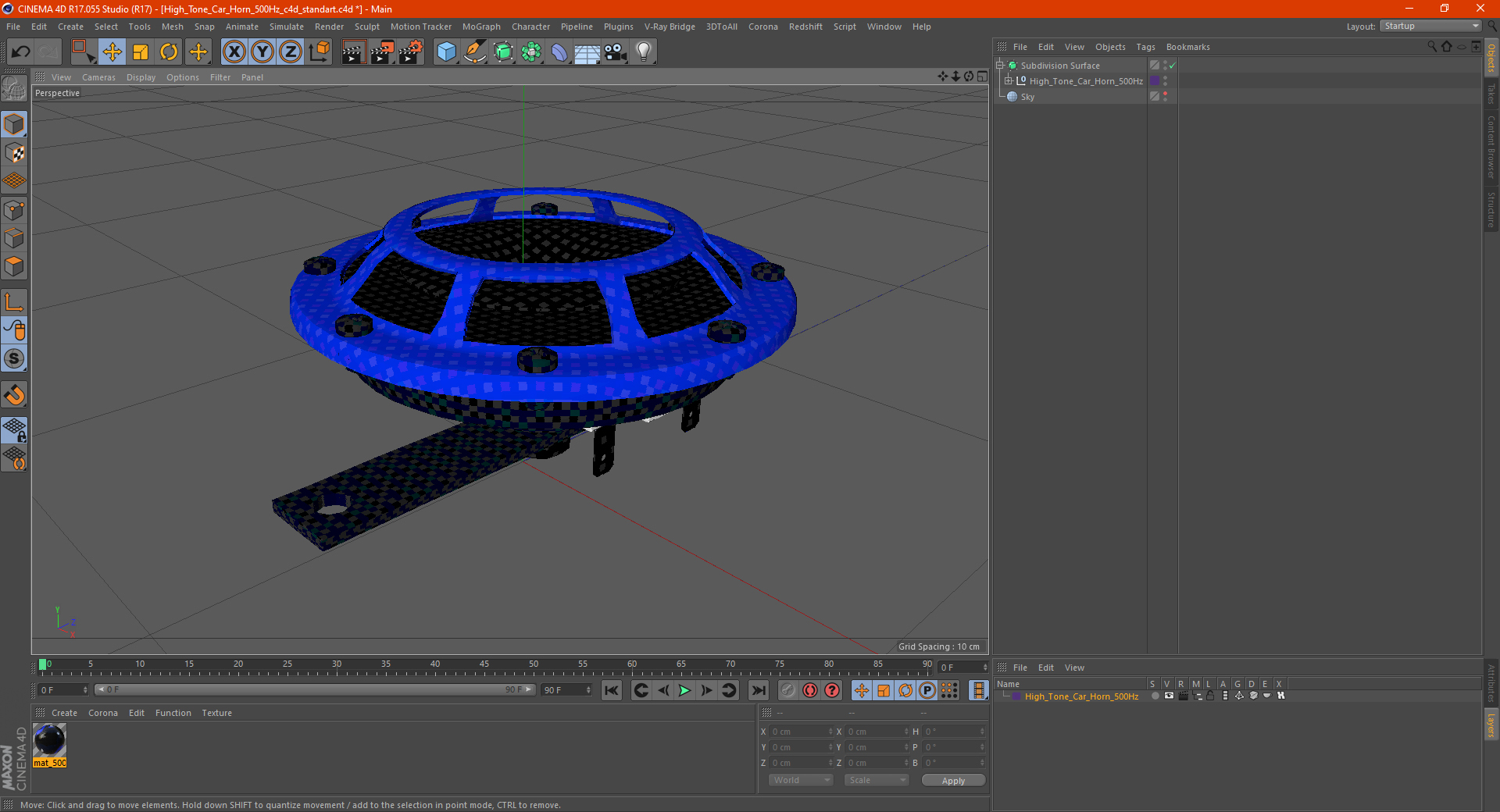Click the end frame 90 F stepper
This screenshot has height=812, width=1500.
[588, 690]
